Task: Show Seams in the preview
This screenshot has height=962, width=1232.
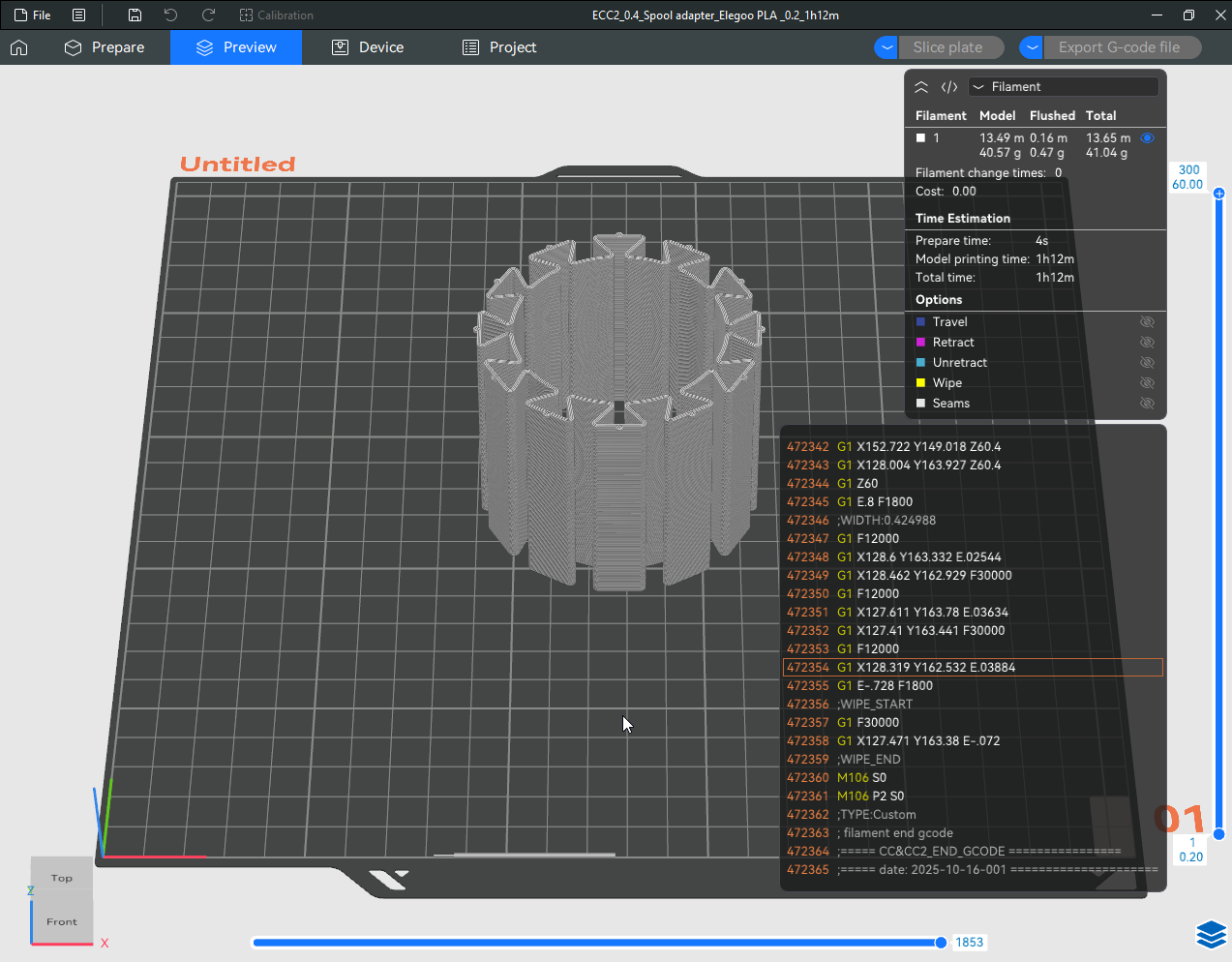Action: pos(1147,404)
